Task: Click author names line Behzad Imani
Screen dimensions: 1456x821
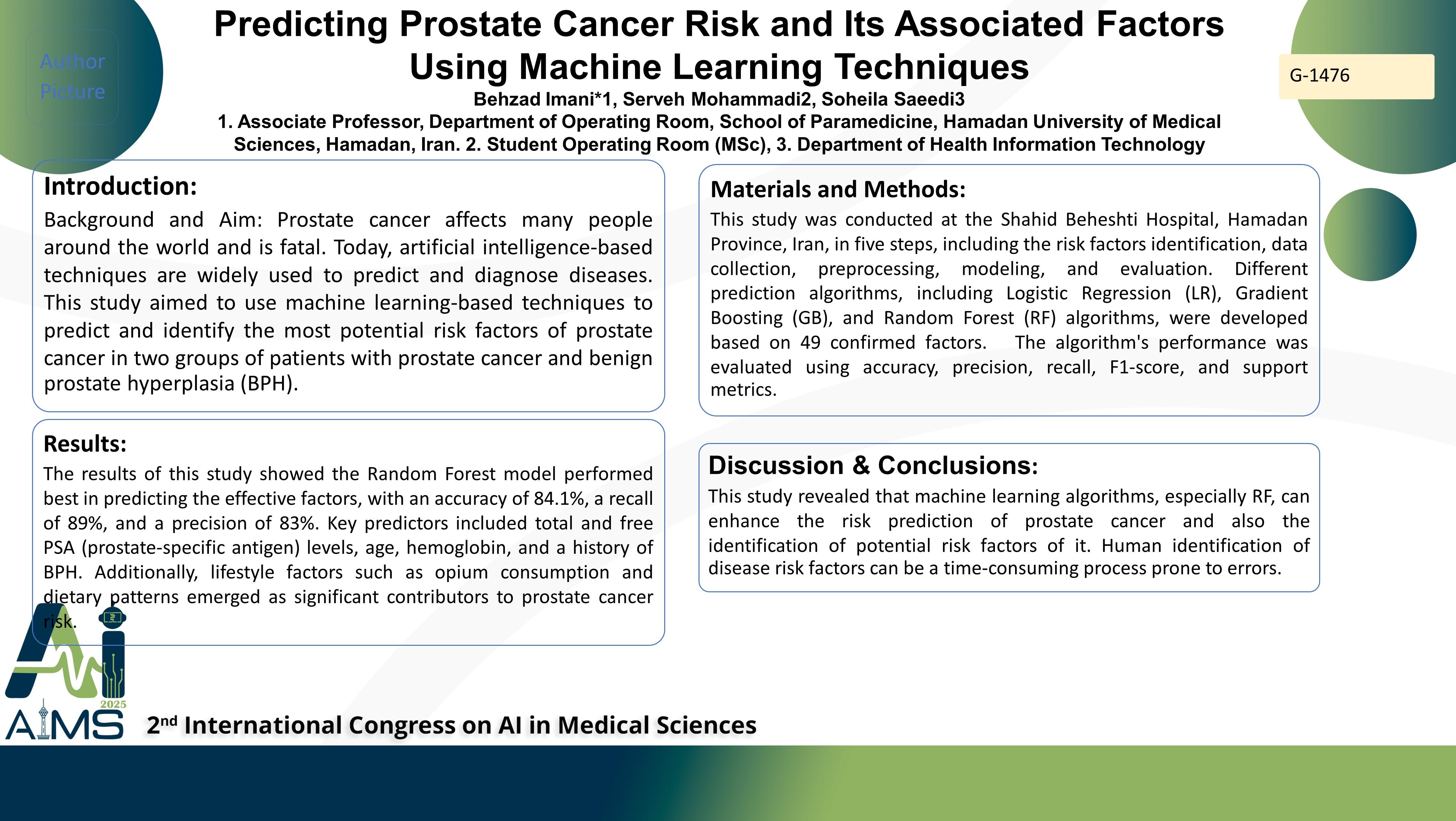Action: click(x=719, y=99)
